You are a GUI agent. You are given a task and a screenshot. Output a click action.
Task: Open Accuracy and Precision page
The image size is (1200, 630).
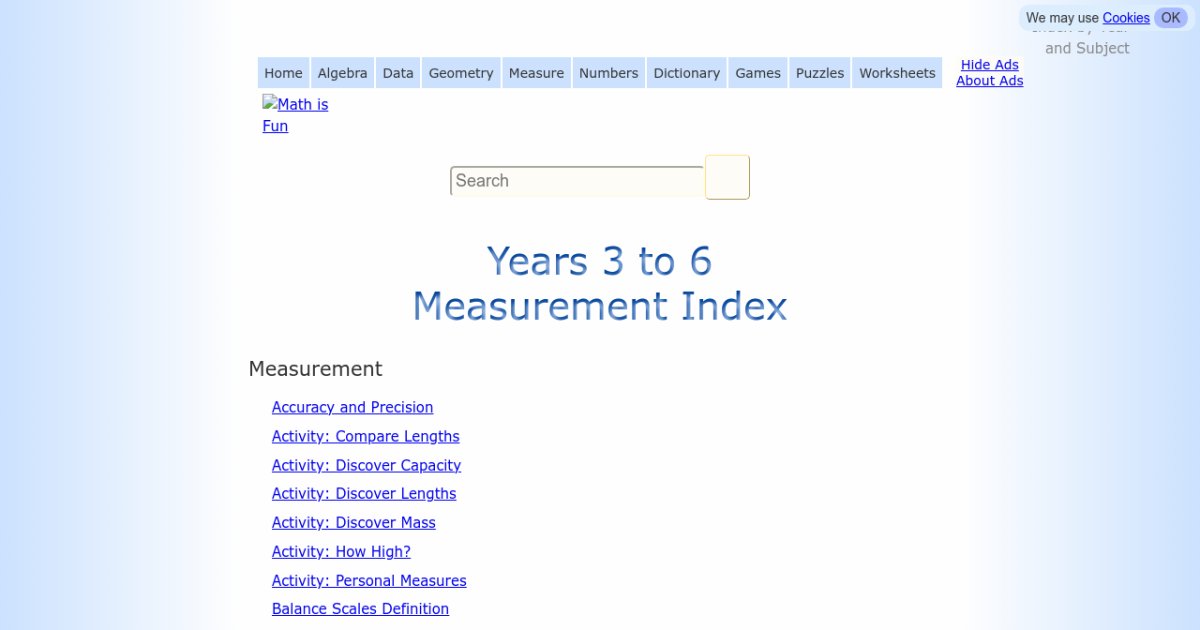352,407
